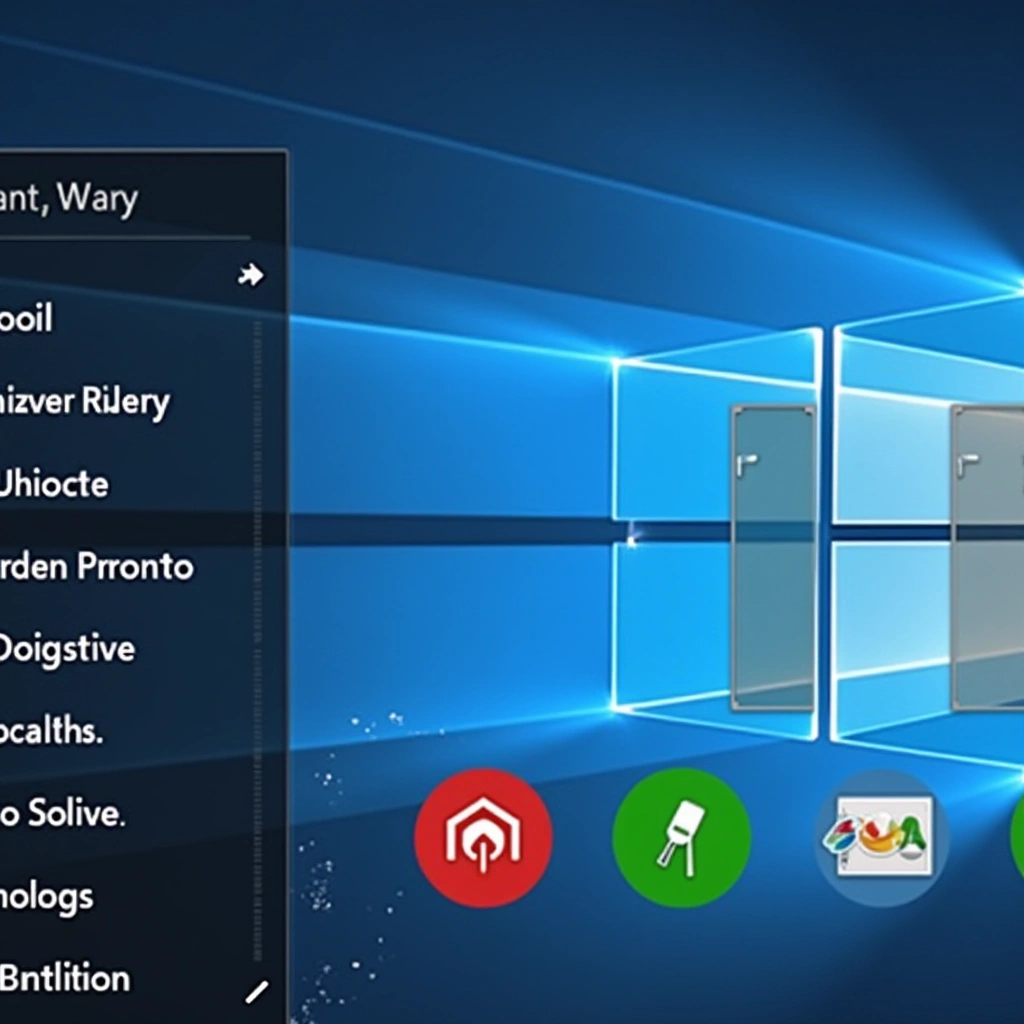Viewport: 1024px width, 1024px height.
Task: Choose the 'Uhiocte' menu entry
Action: coord(54,484)
